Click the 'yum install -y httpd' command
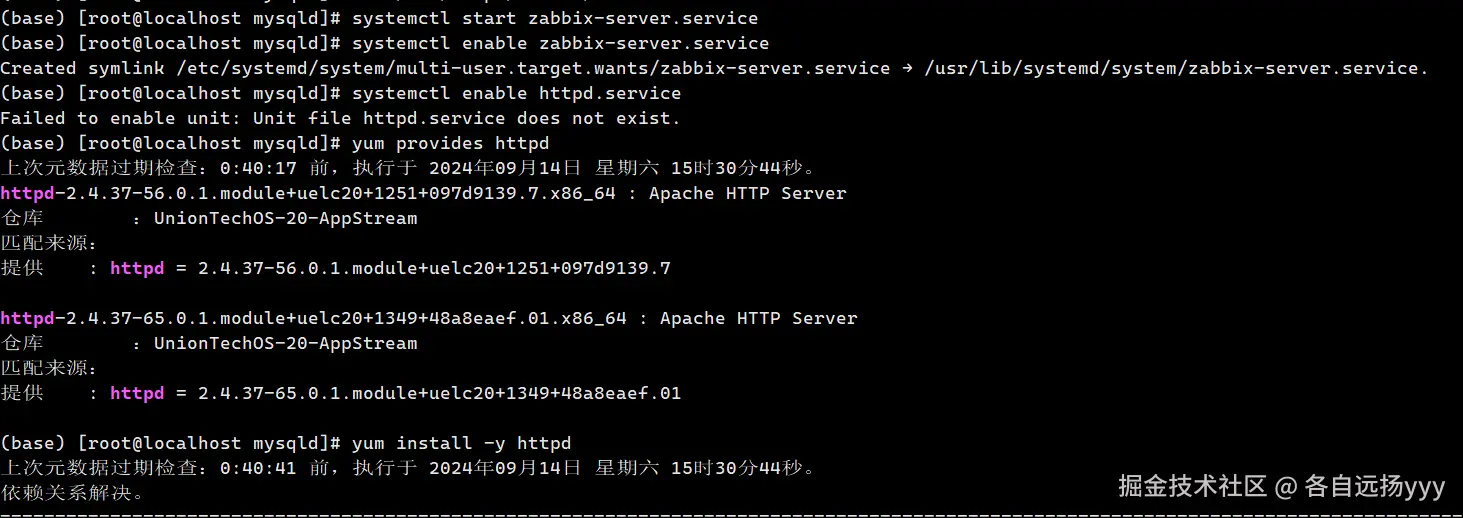 click(x=461, y=443)
